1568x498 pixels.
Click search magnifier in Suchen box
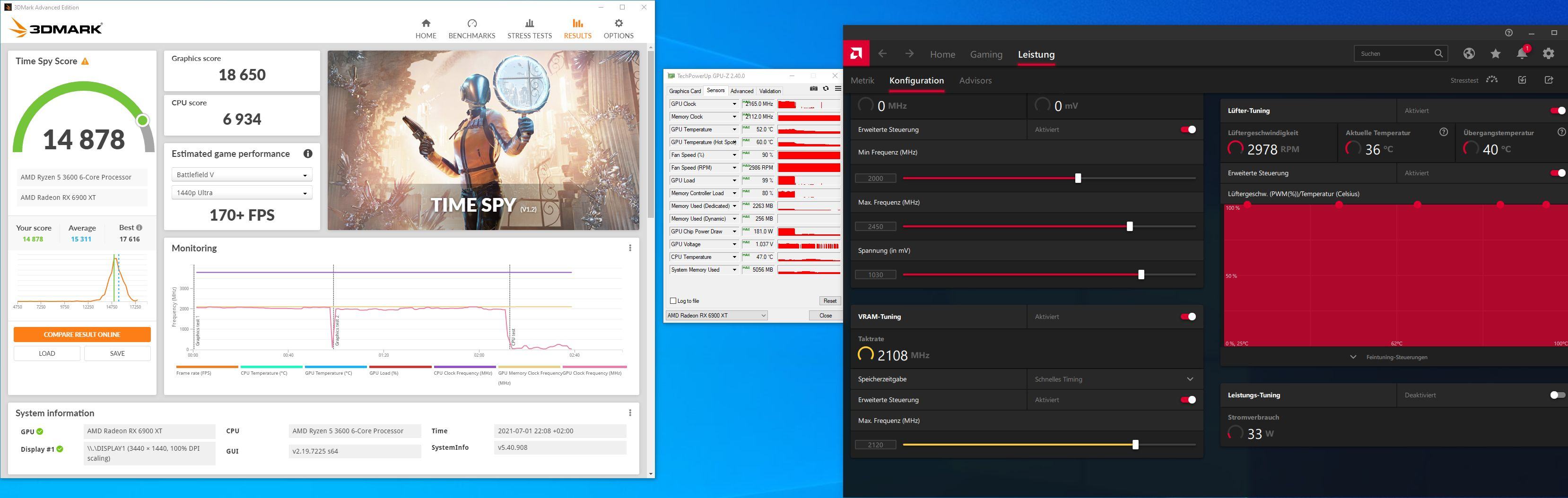1438,53
